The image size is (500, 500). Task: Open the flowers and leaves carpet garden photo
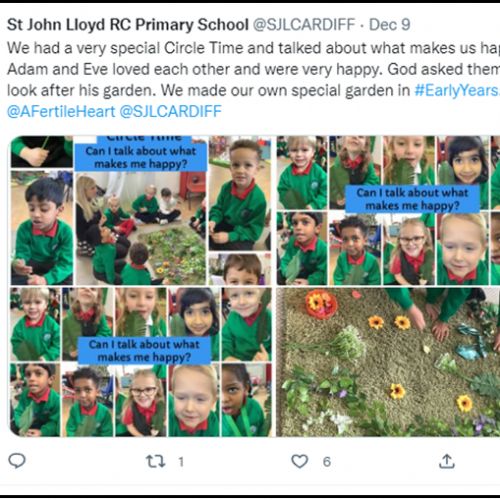(388, 362)
